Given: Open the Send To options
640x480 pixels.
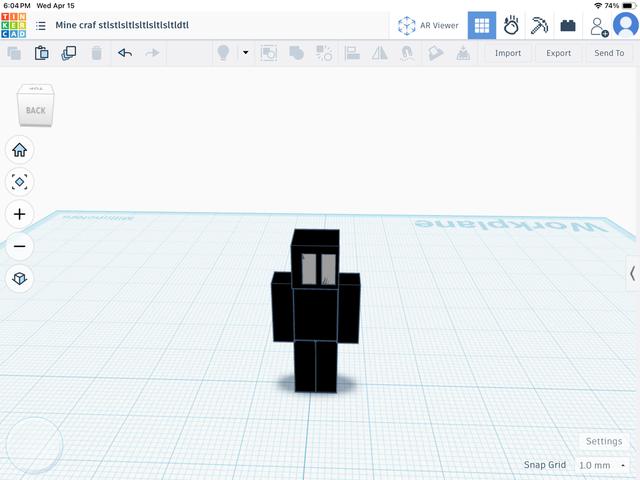Looking at the screenshot, I should click(609, 53).
